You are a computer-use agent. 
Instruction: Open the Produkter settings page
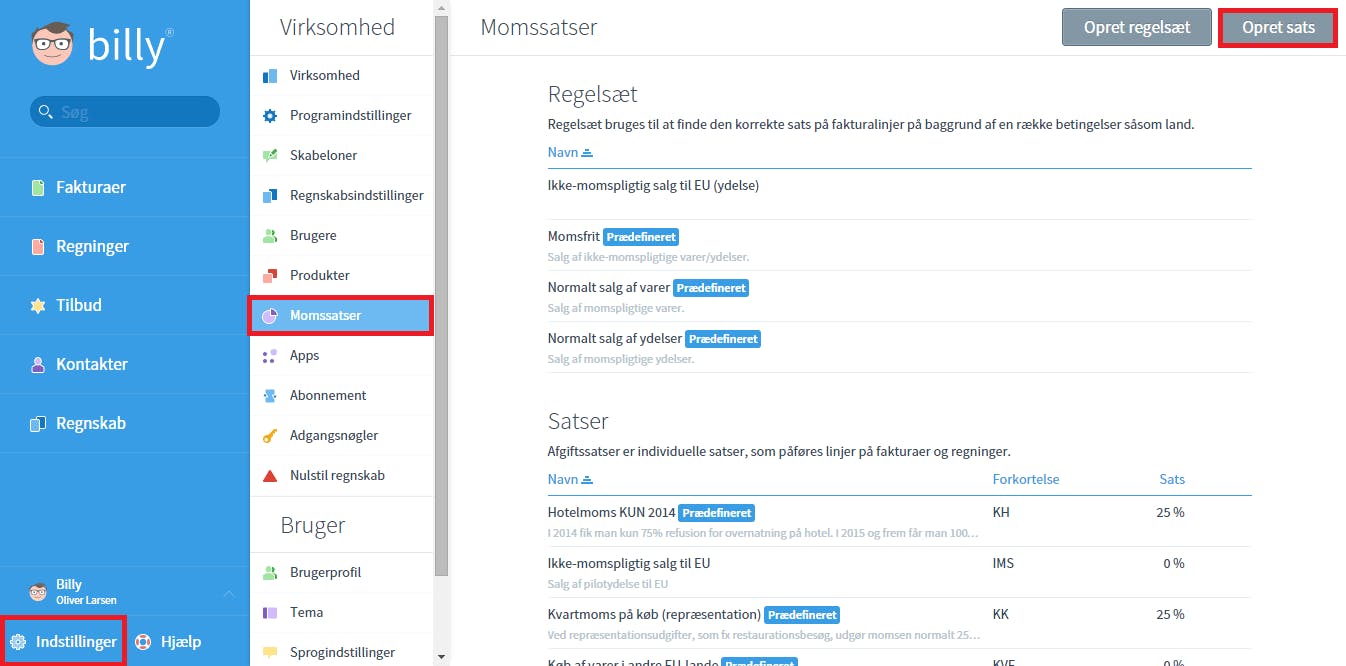341,275
